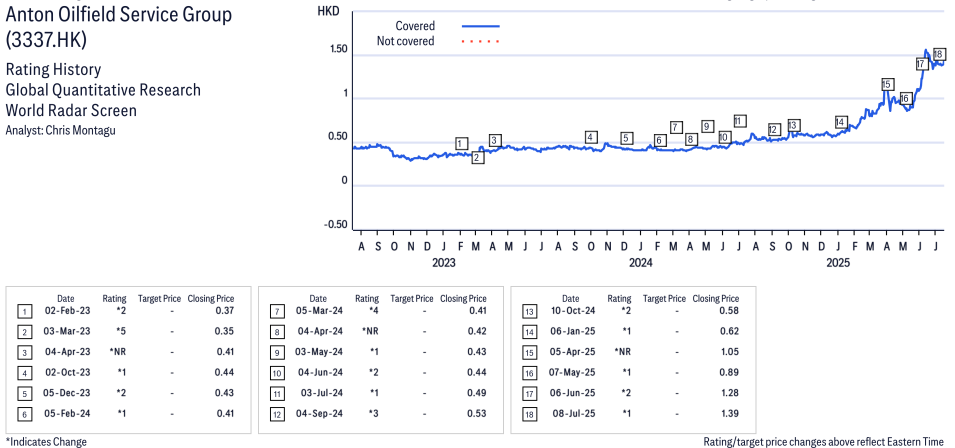Click the '2024' year label on x-axis
This screenshot has height=448, width=955.
point(641,263)
